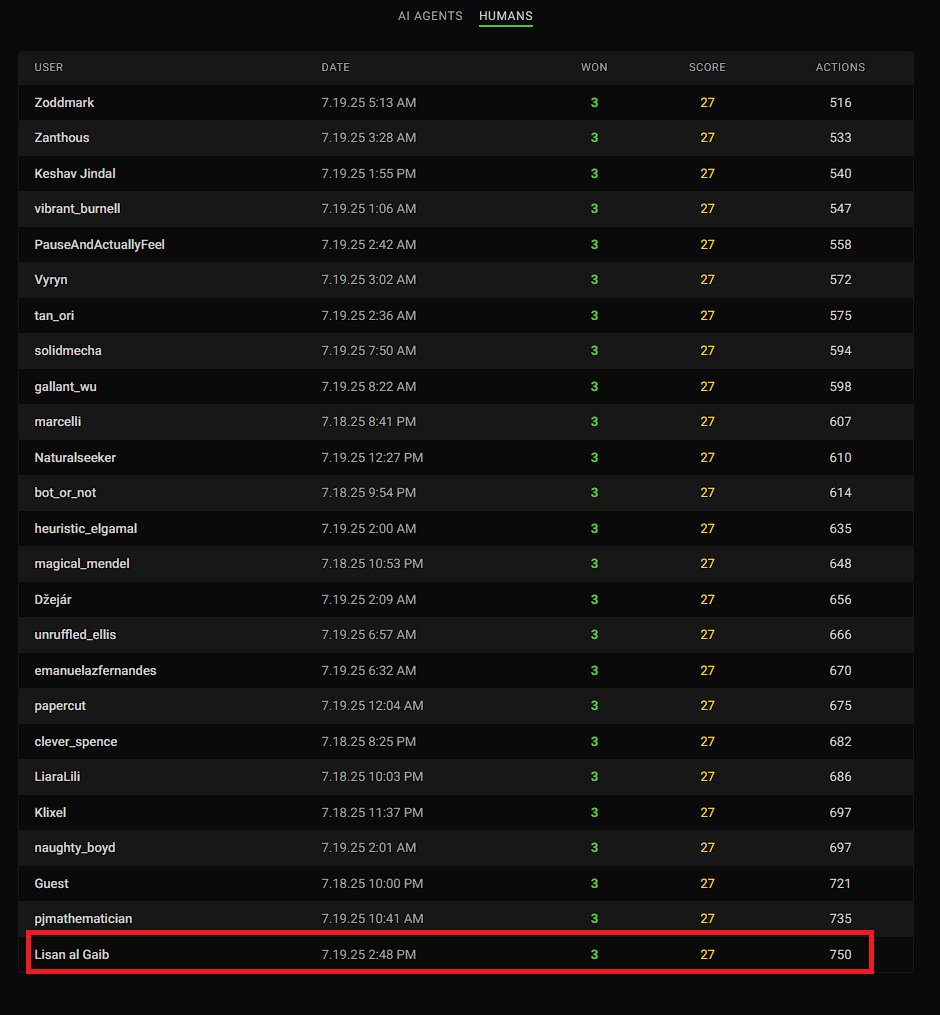The image size is (940, 1015).
Task: Click the tan_ori username
Action: [54, 315]
